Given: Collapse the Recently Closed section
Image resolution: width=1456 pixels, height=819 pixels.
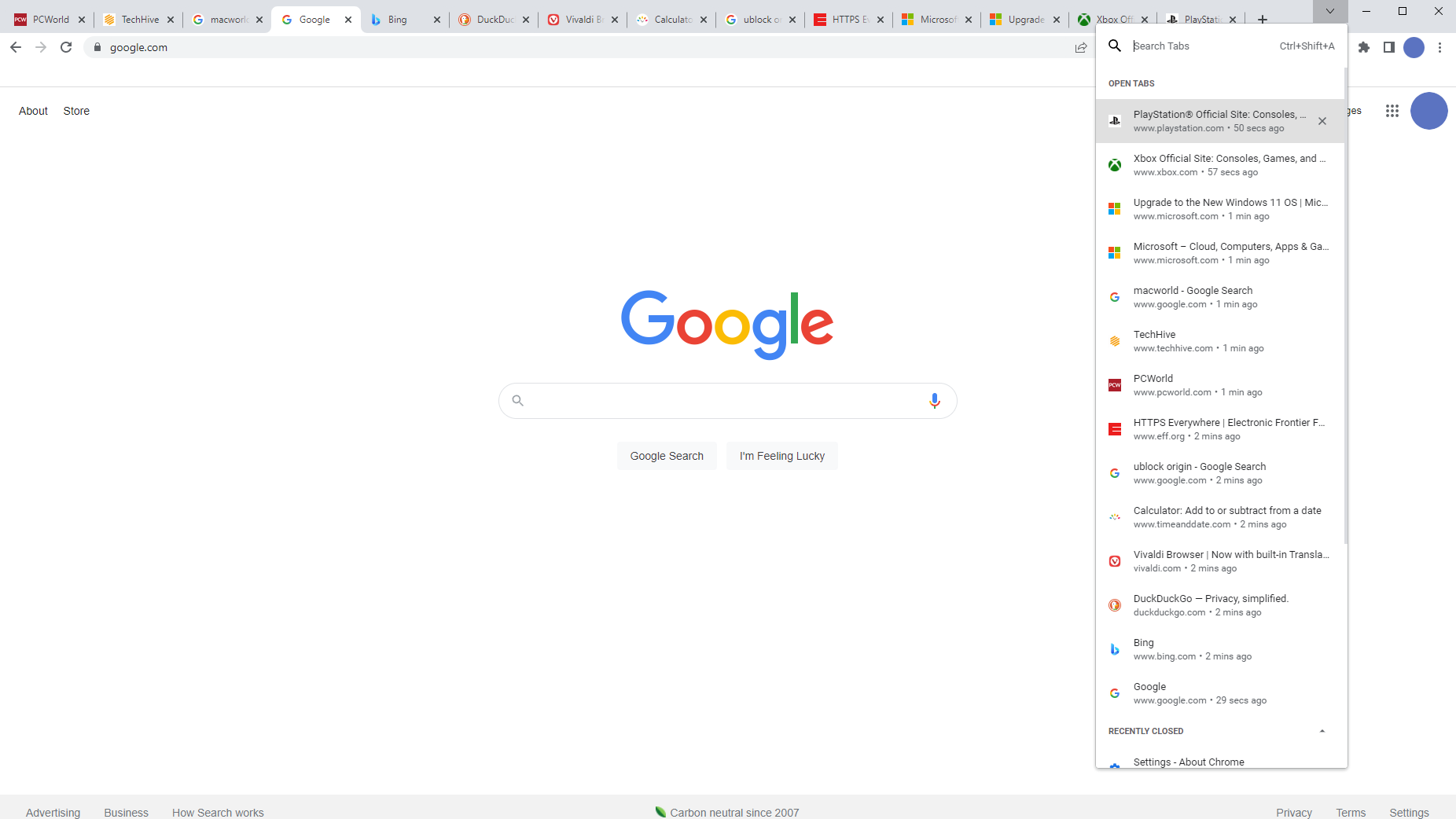Looking at the screenshot, I should tap(1322, 731).
